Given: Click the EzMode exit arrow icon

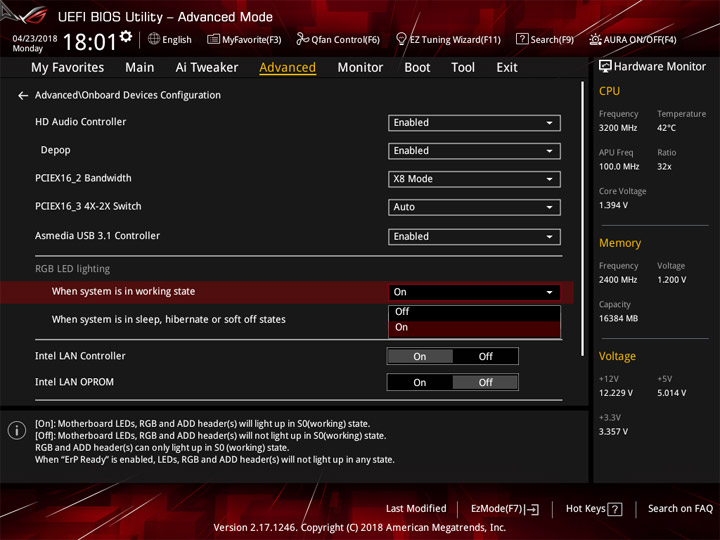Looking at the screenshot, I should 532,509.
